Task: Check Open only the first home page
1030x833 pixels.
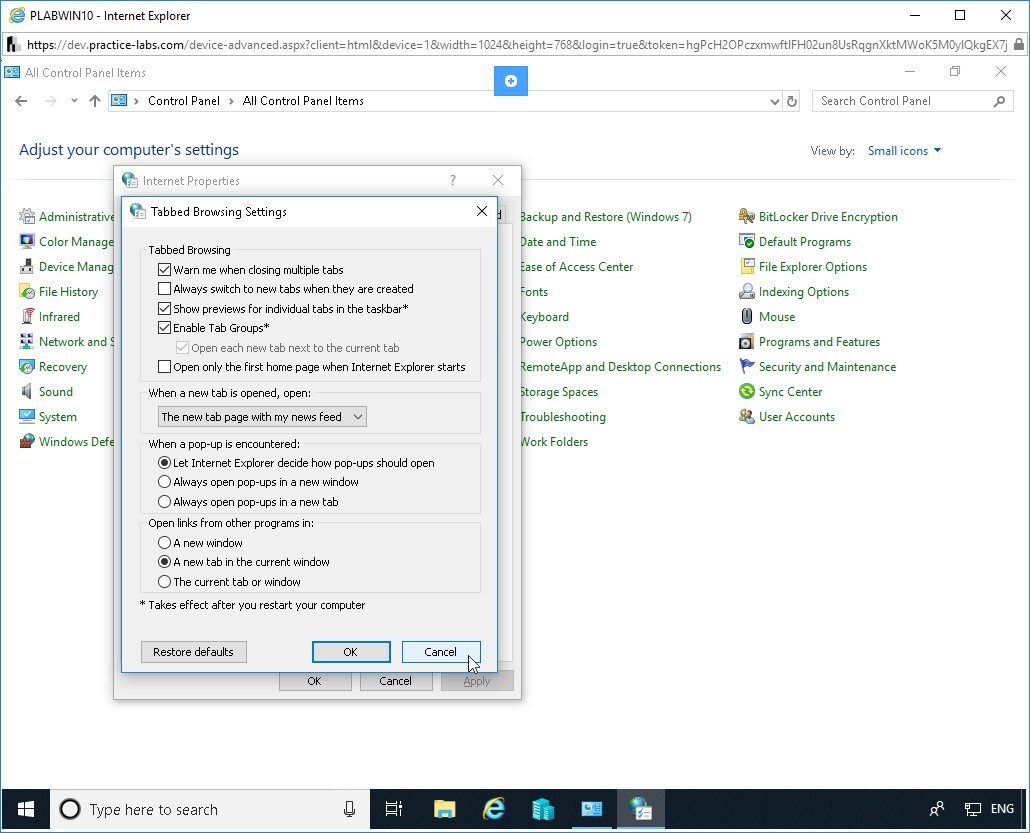Action: tap(164, 367)
